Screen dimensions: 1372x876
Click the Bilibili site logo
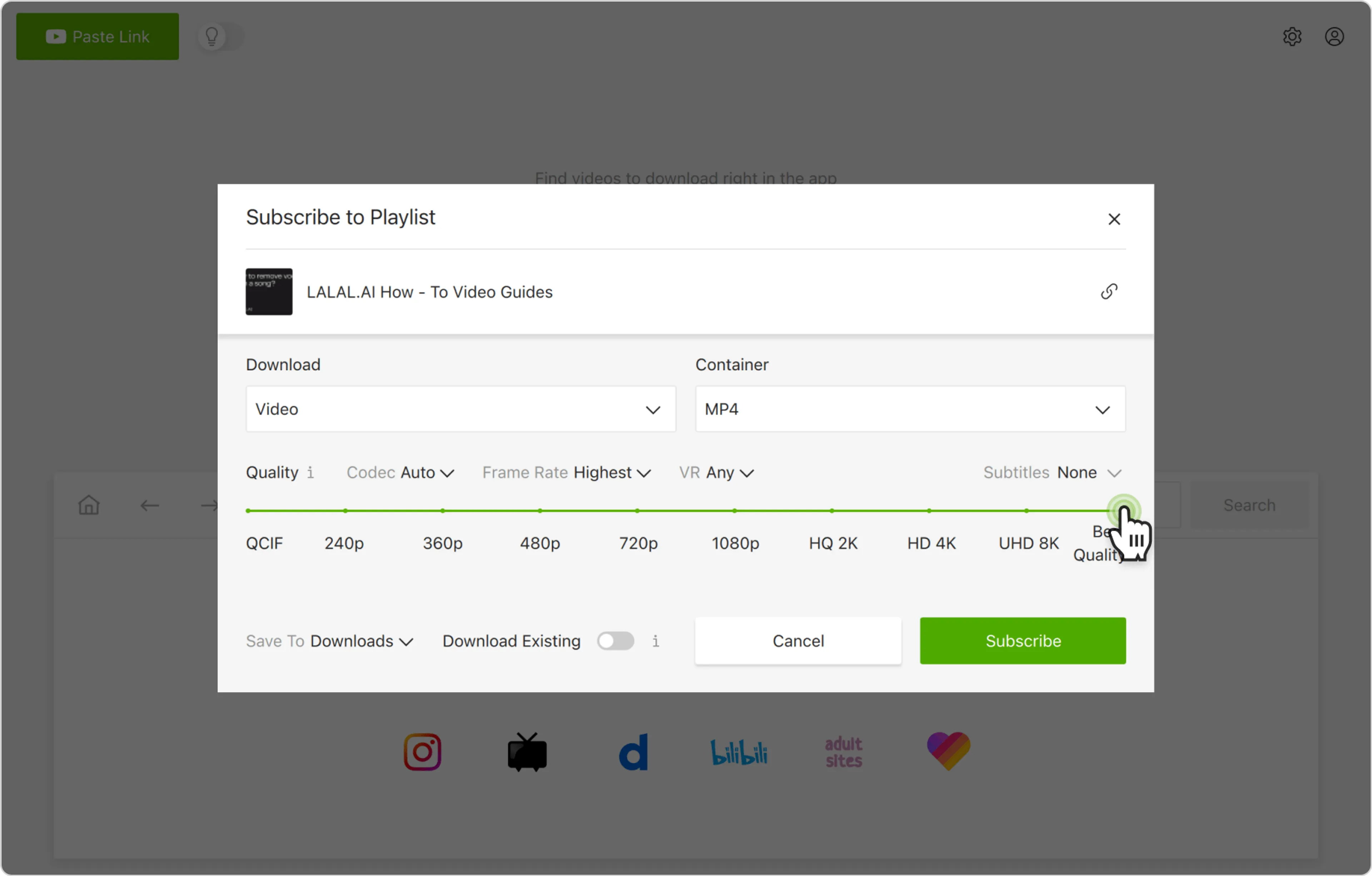(739, 752)
